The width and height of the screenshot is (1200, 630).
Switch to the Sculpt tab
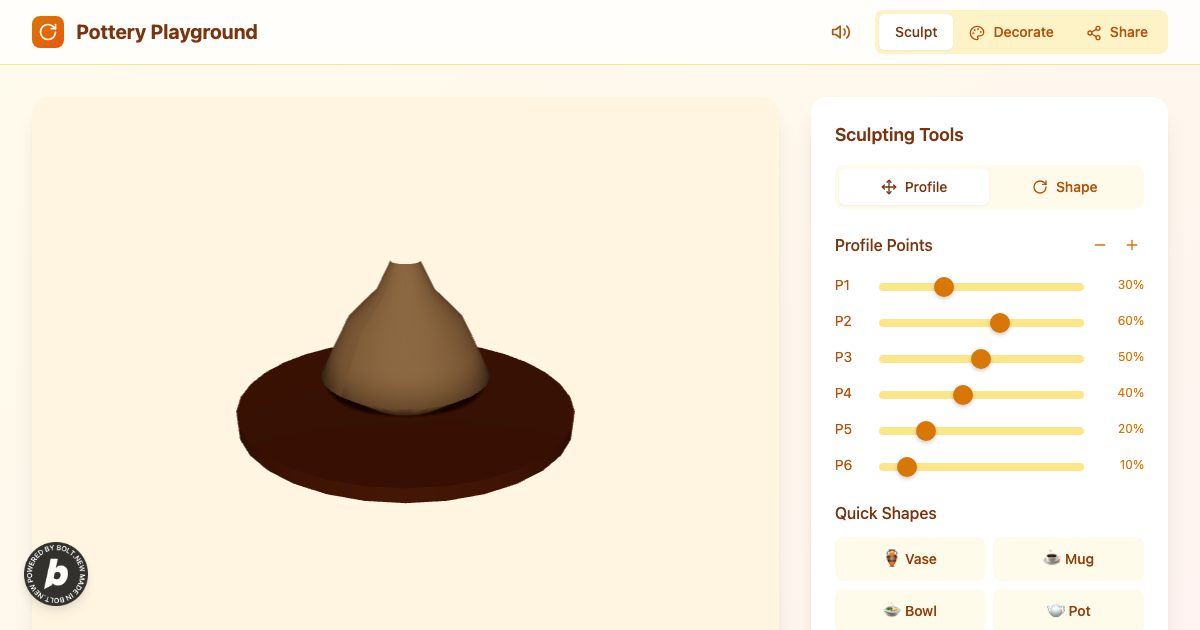coord(916,32)
